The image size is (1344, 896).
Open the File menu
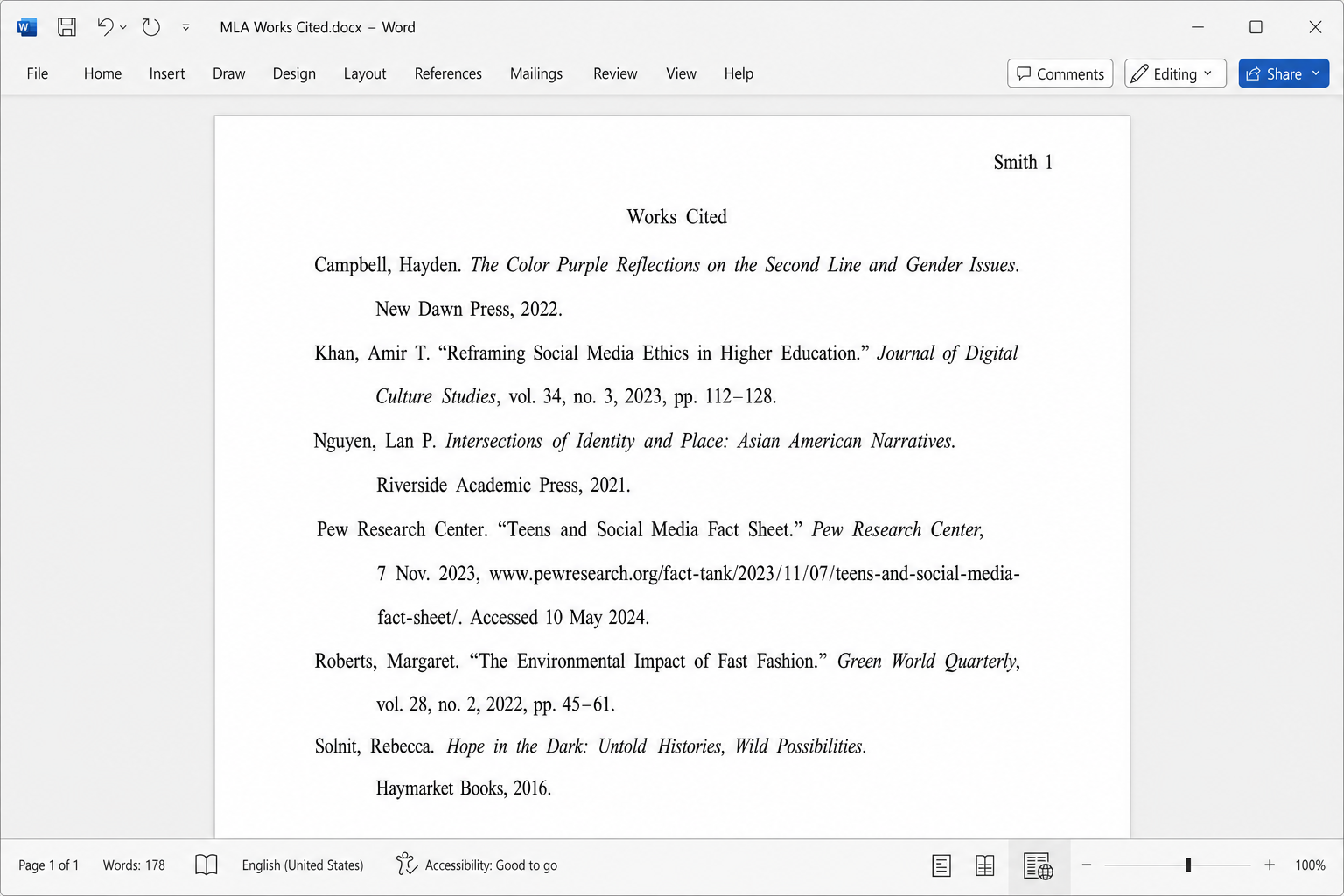[x=38, y=73]
